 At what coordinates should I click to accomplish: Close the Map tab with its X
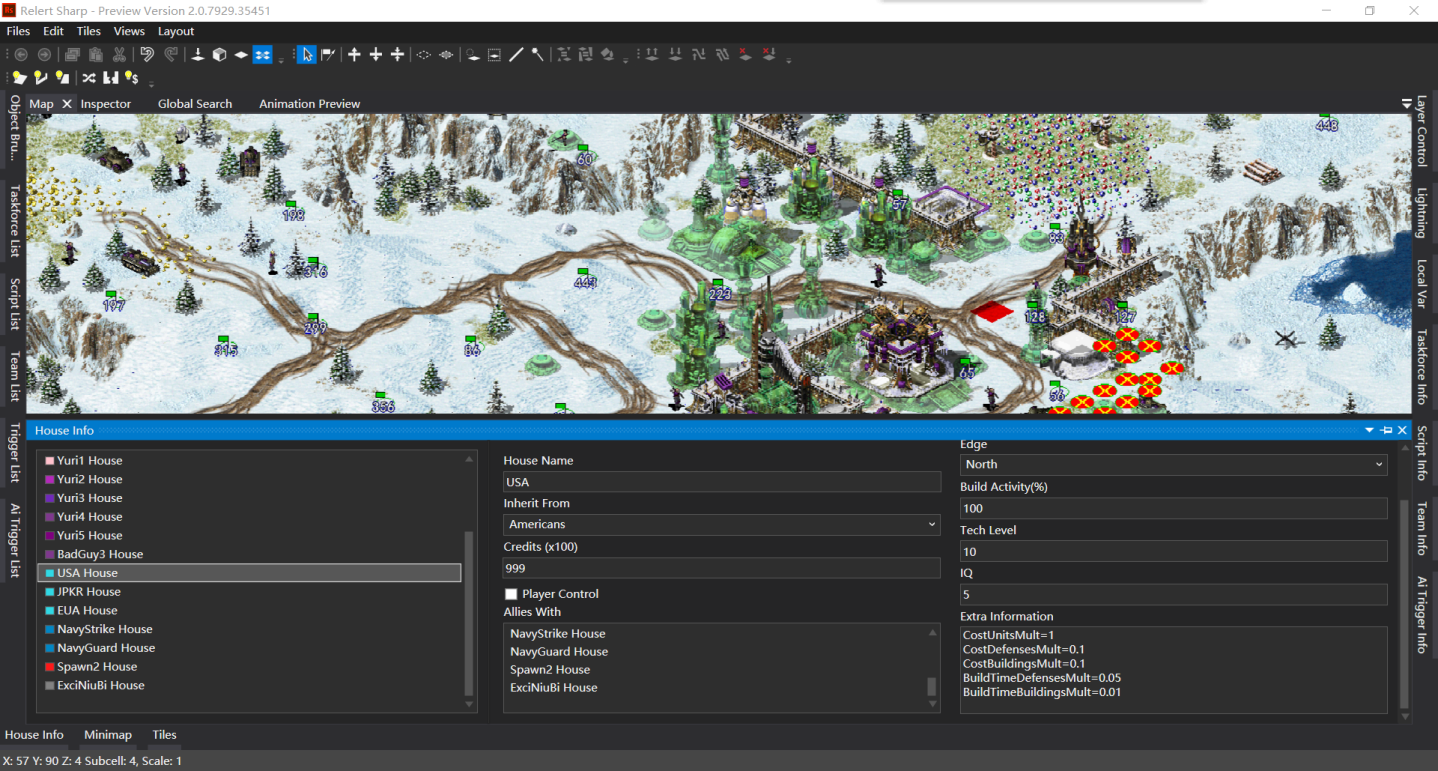67,104
